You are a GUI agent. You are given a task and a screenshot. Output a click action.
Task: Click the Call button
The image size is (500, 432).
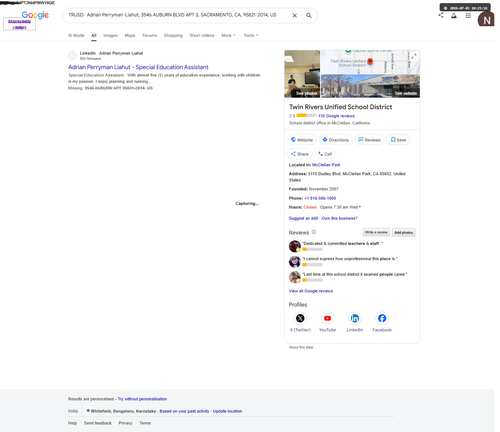click(x=325, y=154)
